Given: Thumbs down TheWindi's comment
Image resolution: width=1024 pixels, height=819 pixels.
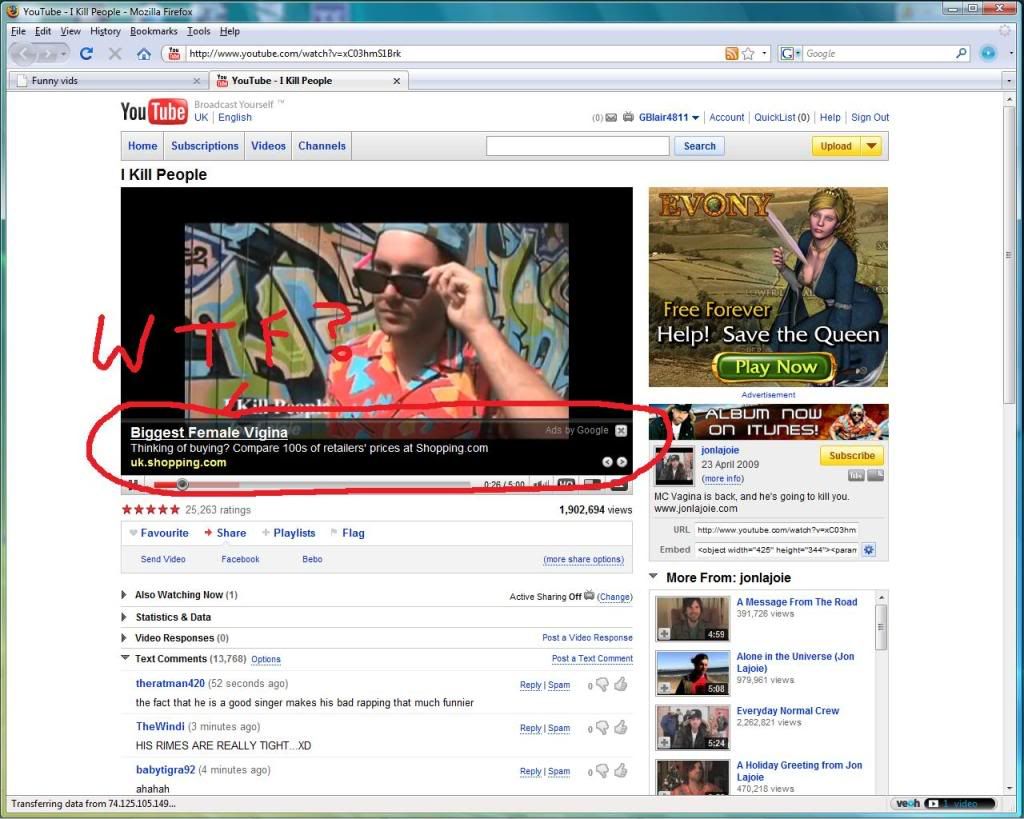Looking at the screenshot, I should tap(604, 728).
